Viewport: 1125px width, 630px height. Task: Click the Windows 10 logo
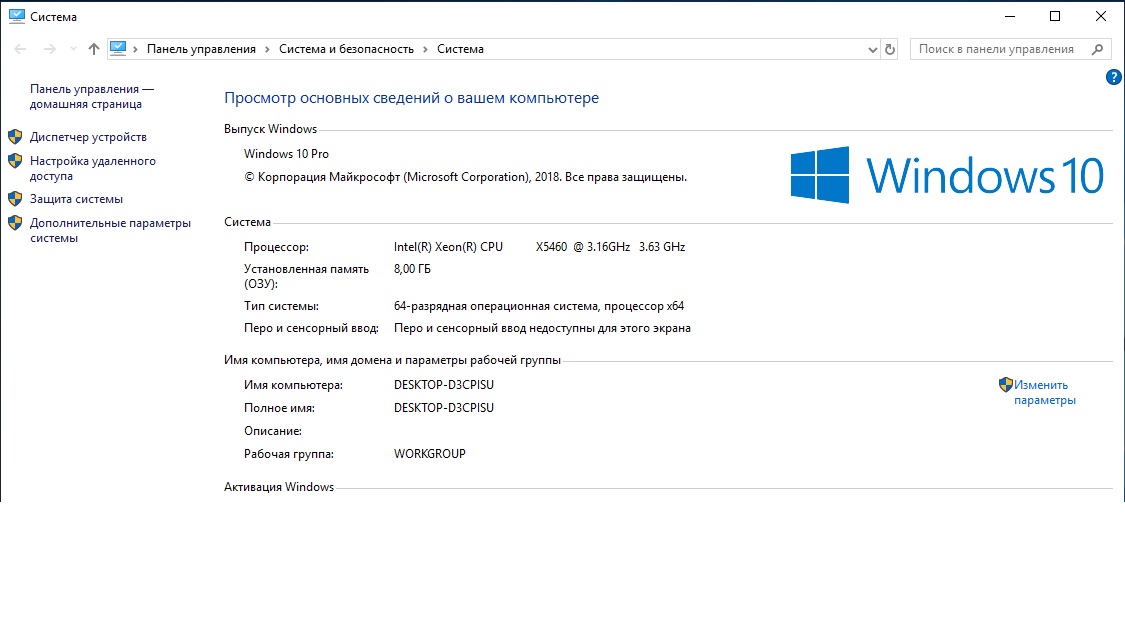[x=947, y=175]
